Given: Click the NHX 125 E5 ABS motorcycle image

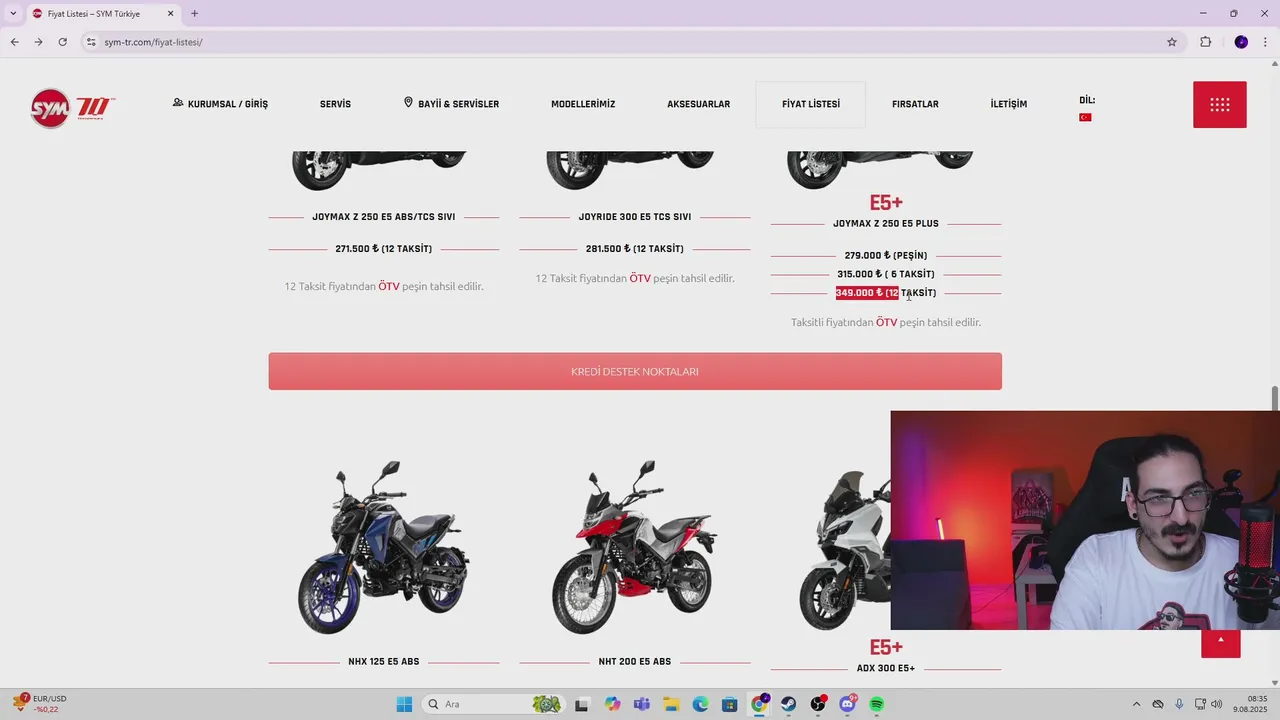Looking at the screenshot, I should [384, 547].
